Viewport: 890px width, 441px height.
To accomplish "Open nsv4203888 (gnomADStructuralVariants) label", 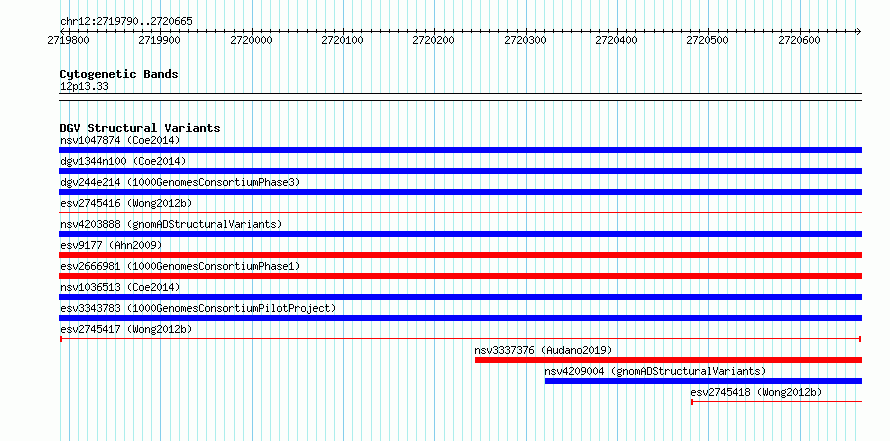I will (171, 224).
